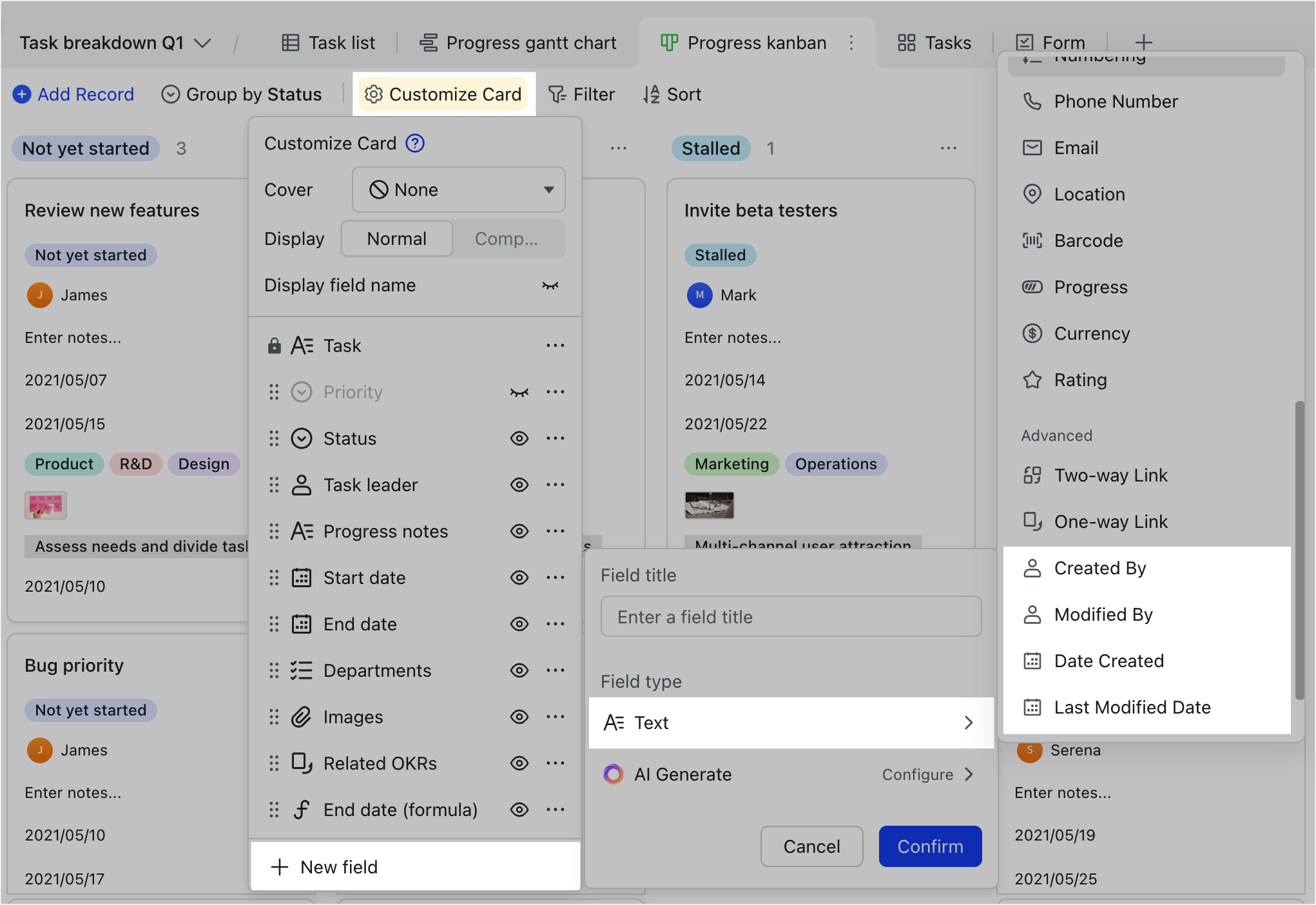The height and width of the screenshot is (905, 1316).
Task: Expand the Text field type options
Action: pyautogui.click(x=969, y=723)
